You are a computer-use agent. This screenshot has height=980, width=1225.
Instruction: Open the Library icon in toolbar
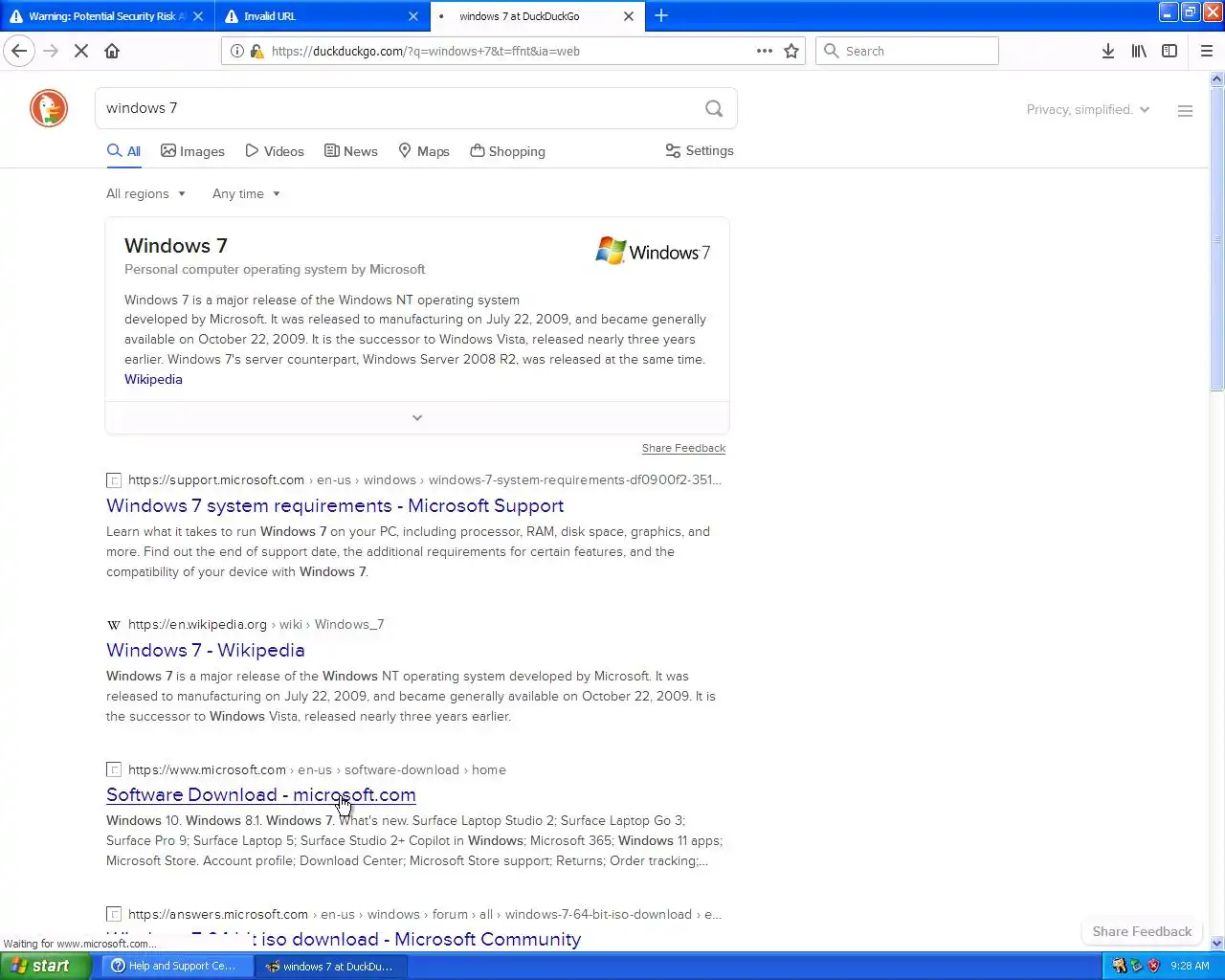click(1139, 51)
